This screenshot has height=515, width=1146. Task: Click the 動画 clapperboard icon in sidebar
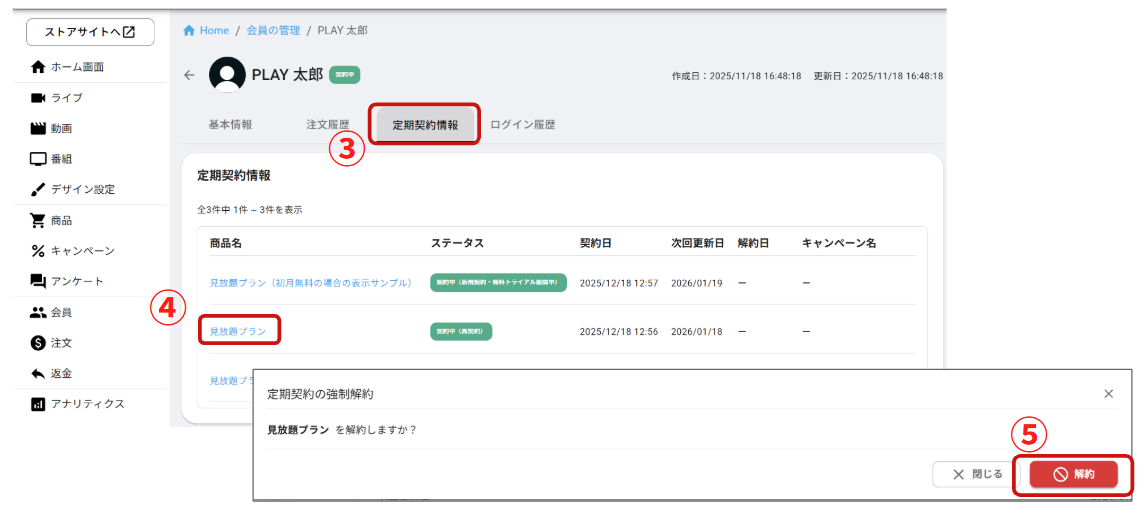point(38,129)
